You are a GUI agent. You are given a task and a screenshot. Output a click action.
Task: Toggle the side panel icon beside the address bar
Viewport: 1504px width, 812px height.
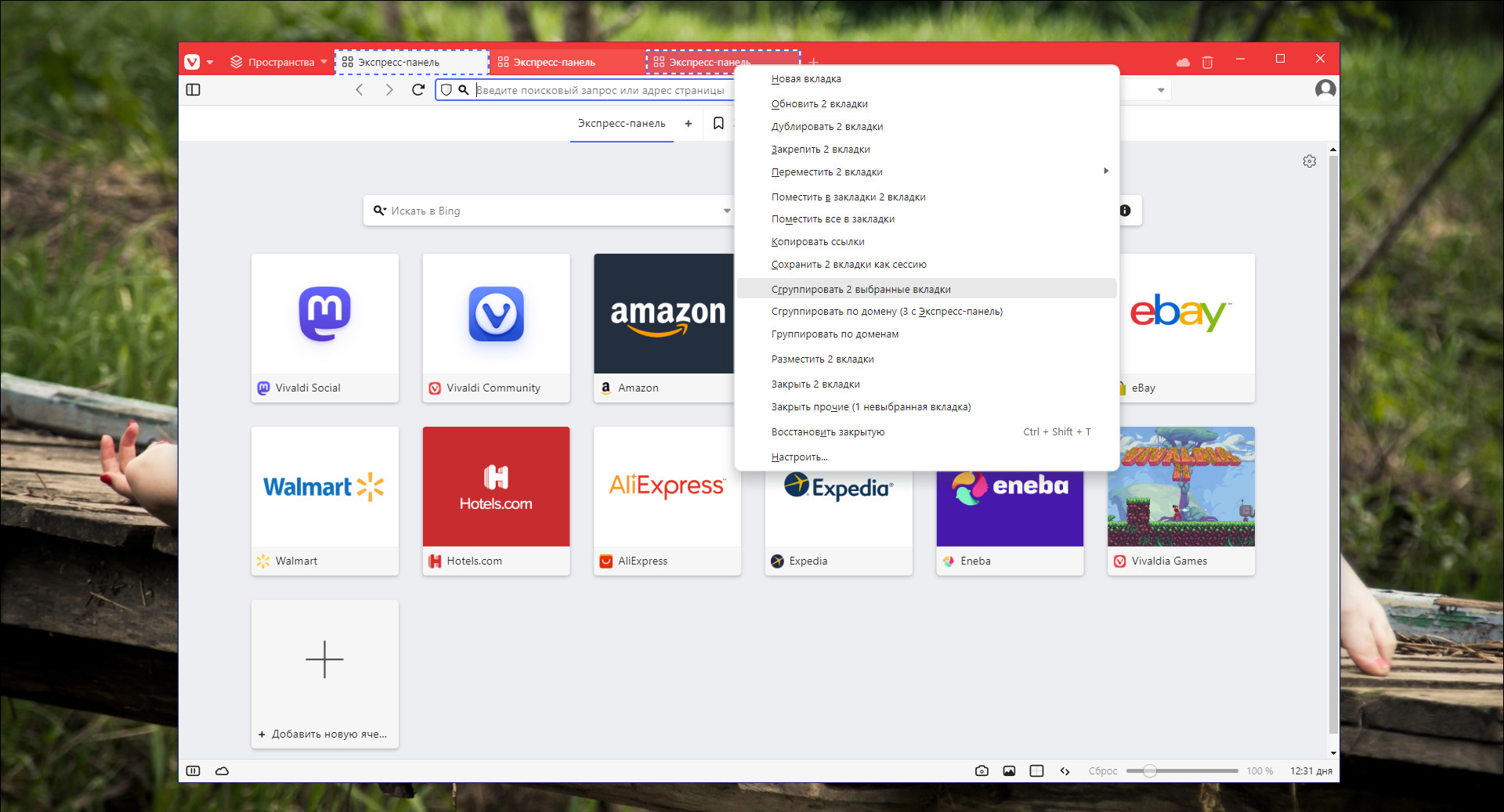pyautogui.click(x=193, y=90)
